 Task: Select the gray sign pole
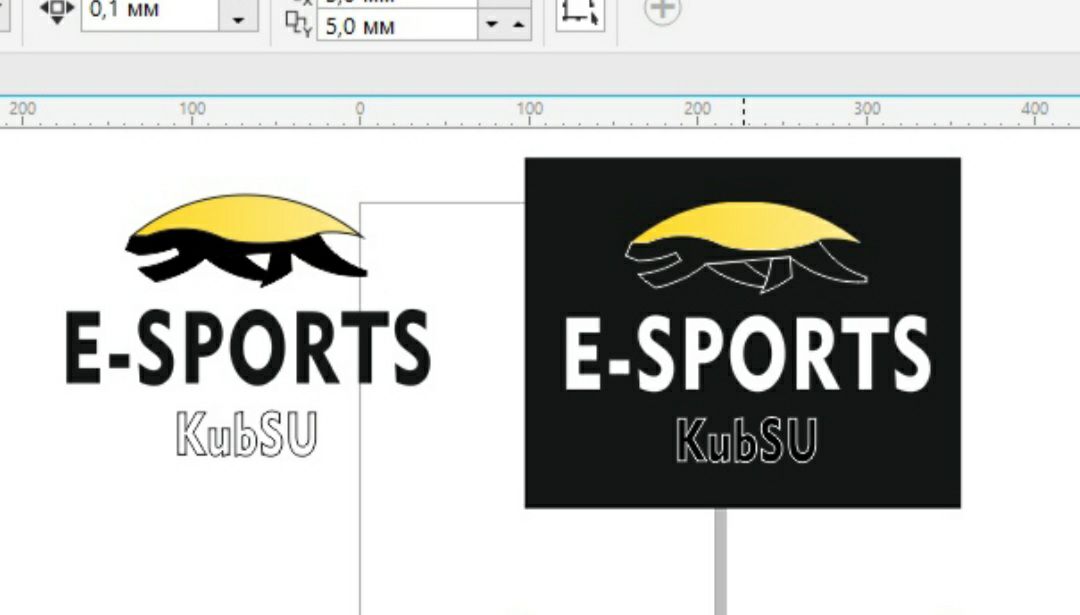[720, 561]
